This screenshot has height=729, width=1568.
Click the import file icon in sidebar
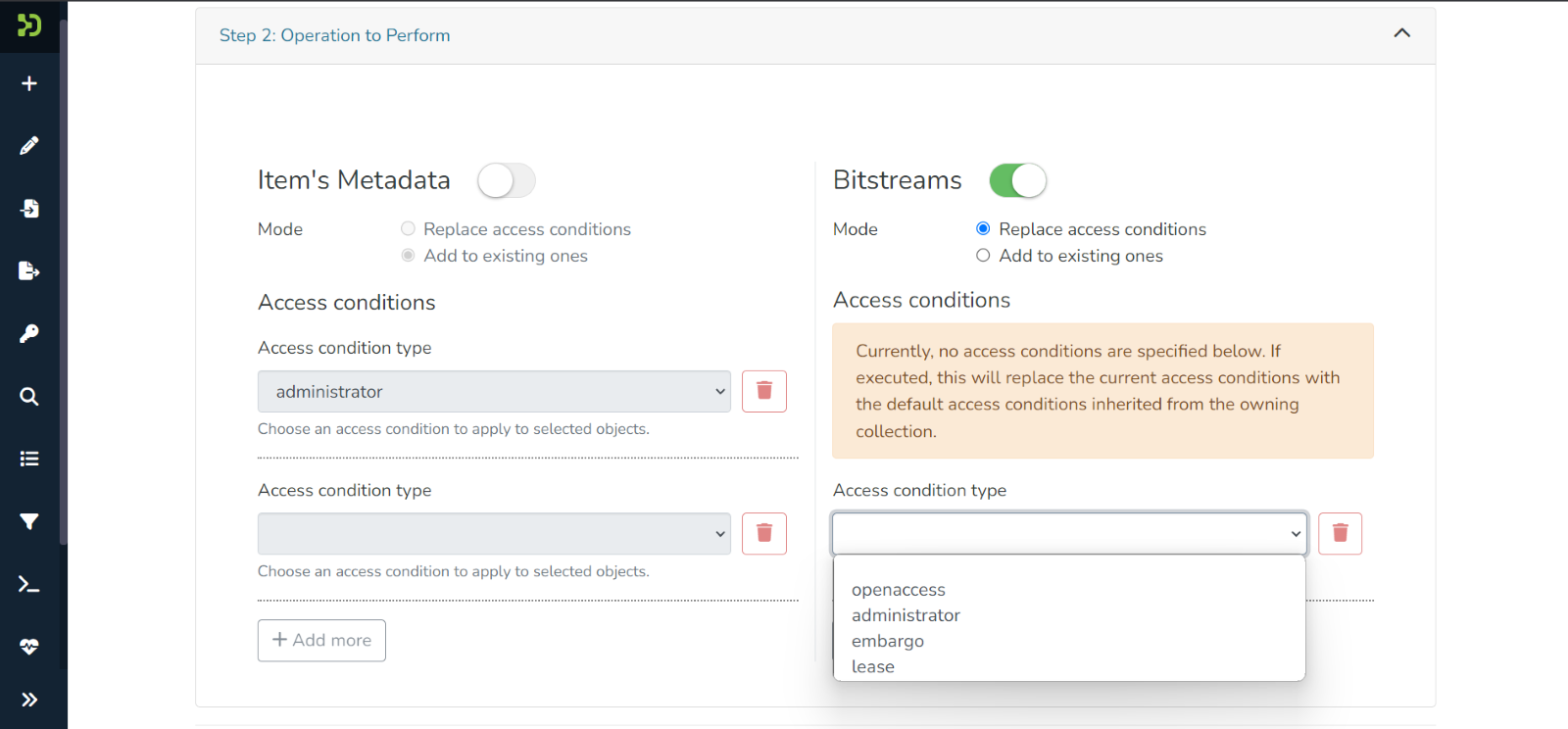click(x=29, y=209)
